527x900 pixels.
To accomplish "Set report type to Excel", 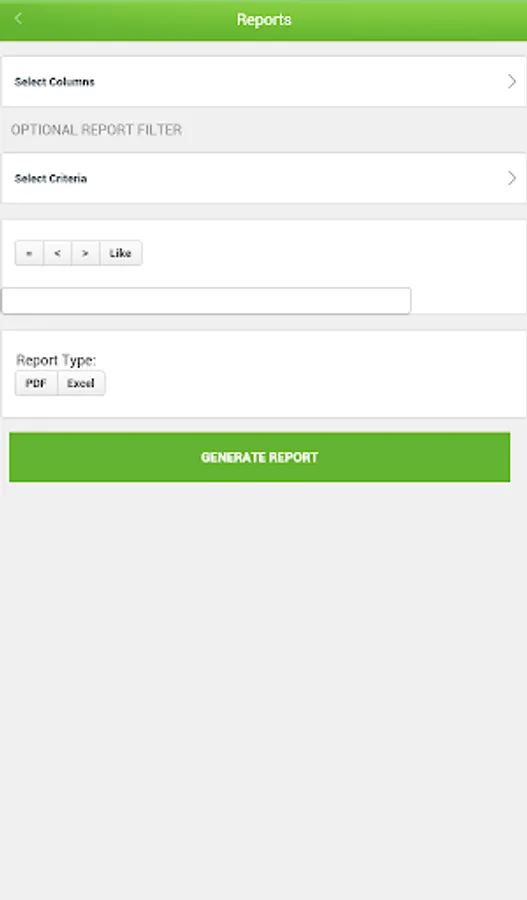I will [x=81, y=383].
